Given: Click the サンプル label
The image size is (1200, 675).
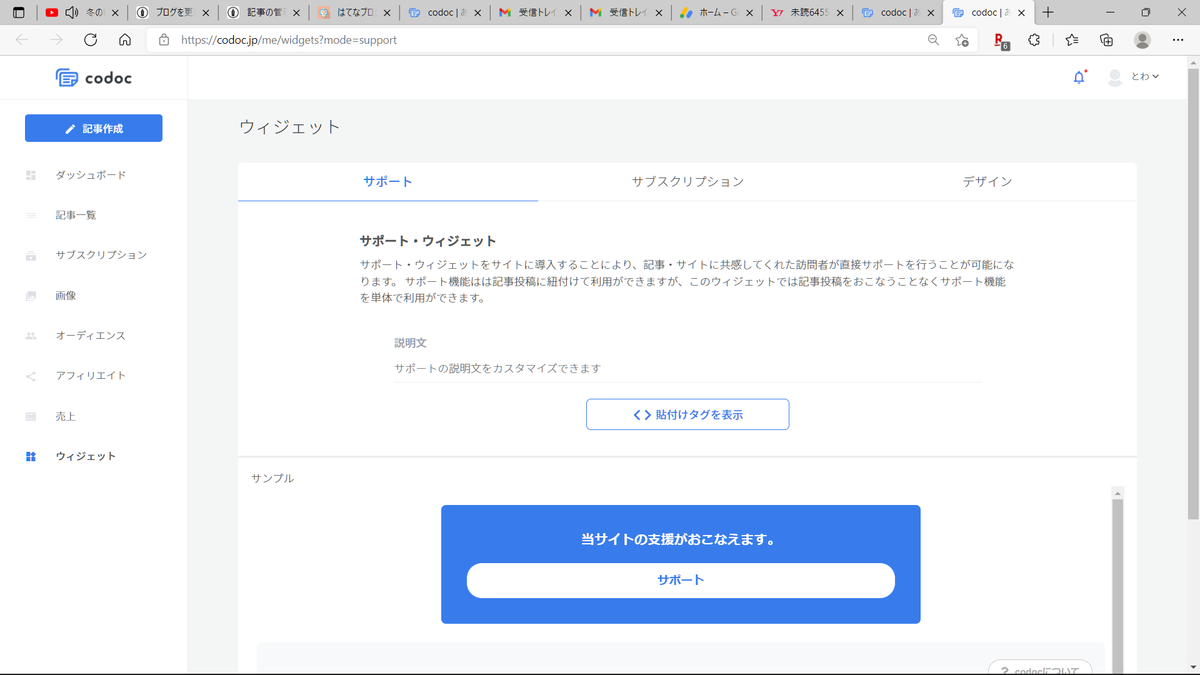Looking at the screenshot, I should point(273,478).
